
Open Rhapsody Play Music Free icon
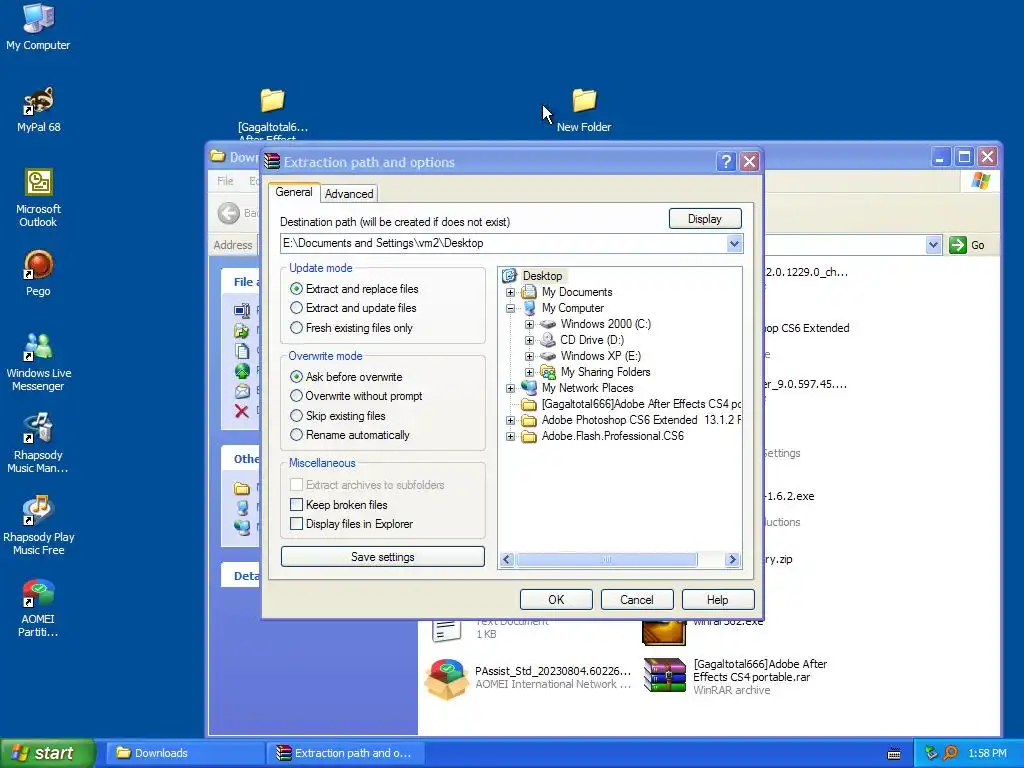coord(39,525)
